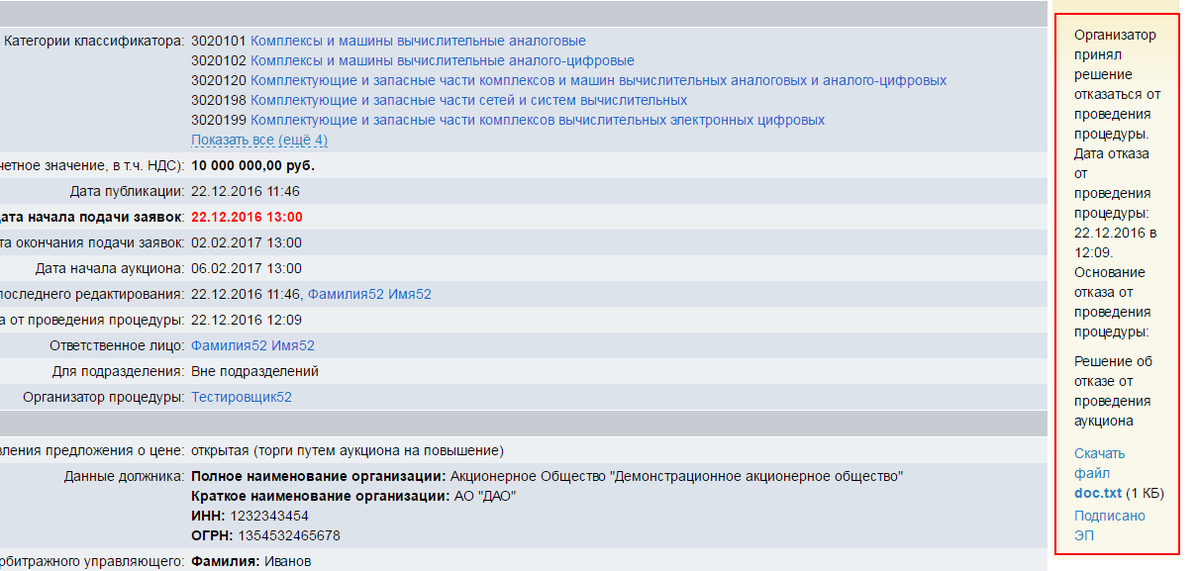The image size is (1200, 571).
Task: Click the category link for code 3020120
Action: (598, 80)
